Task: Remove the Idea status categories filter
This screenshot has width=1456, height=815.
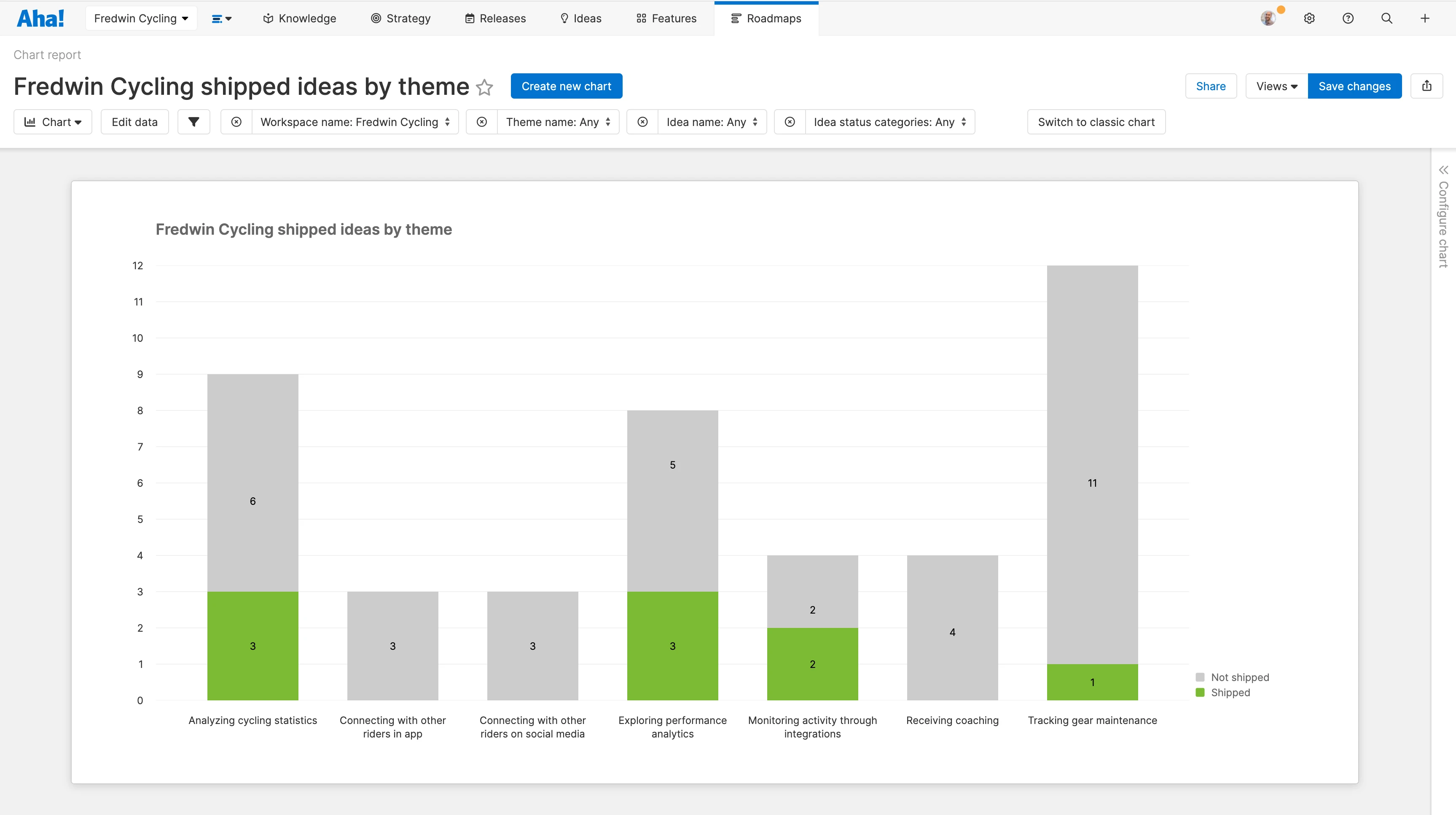Action: [x=790, y=121]
